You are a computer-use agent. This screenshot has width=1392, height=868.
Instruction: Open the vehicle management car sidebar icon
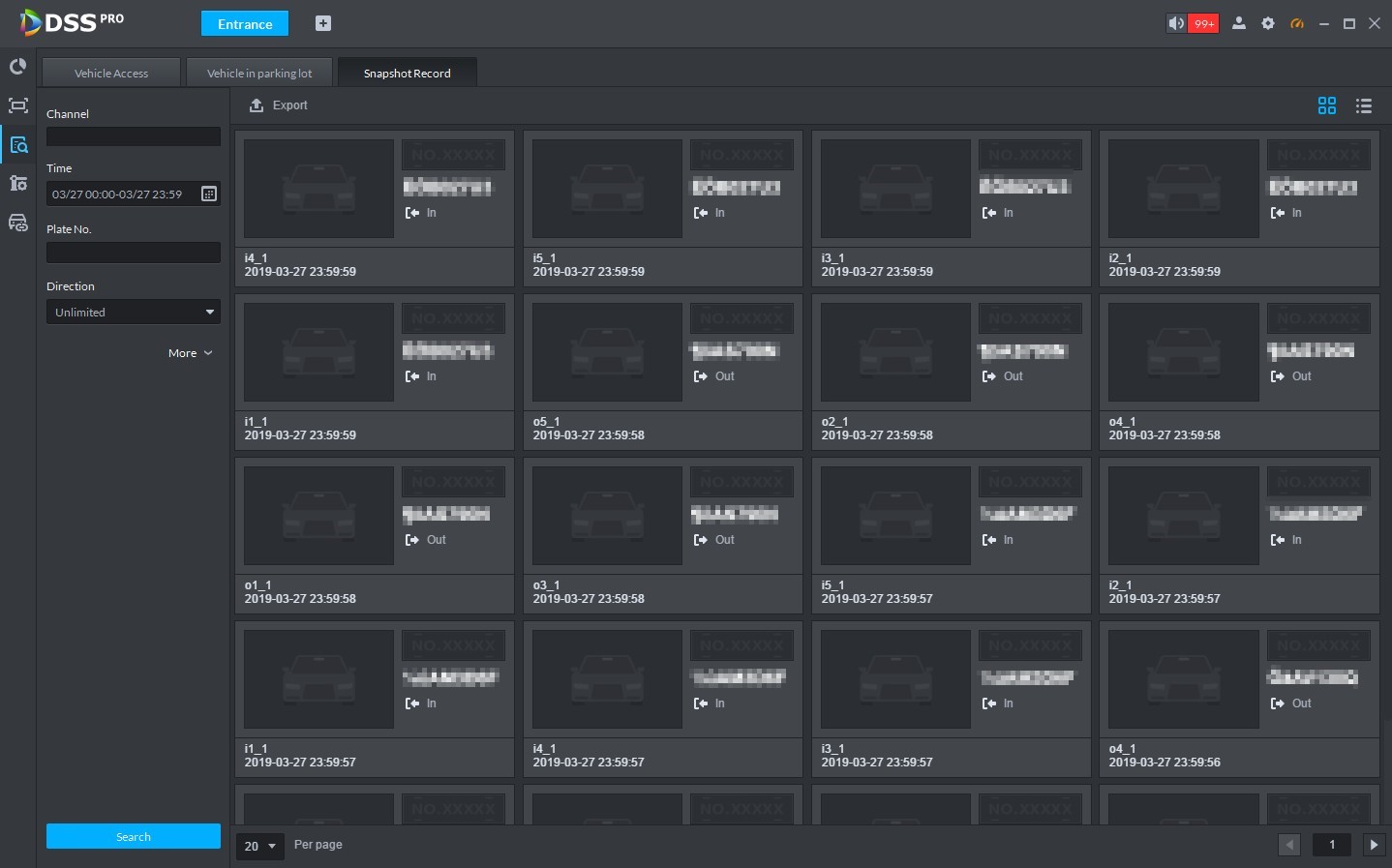click(x=17, y=223)
